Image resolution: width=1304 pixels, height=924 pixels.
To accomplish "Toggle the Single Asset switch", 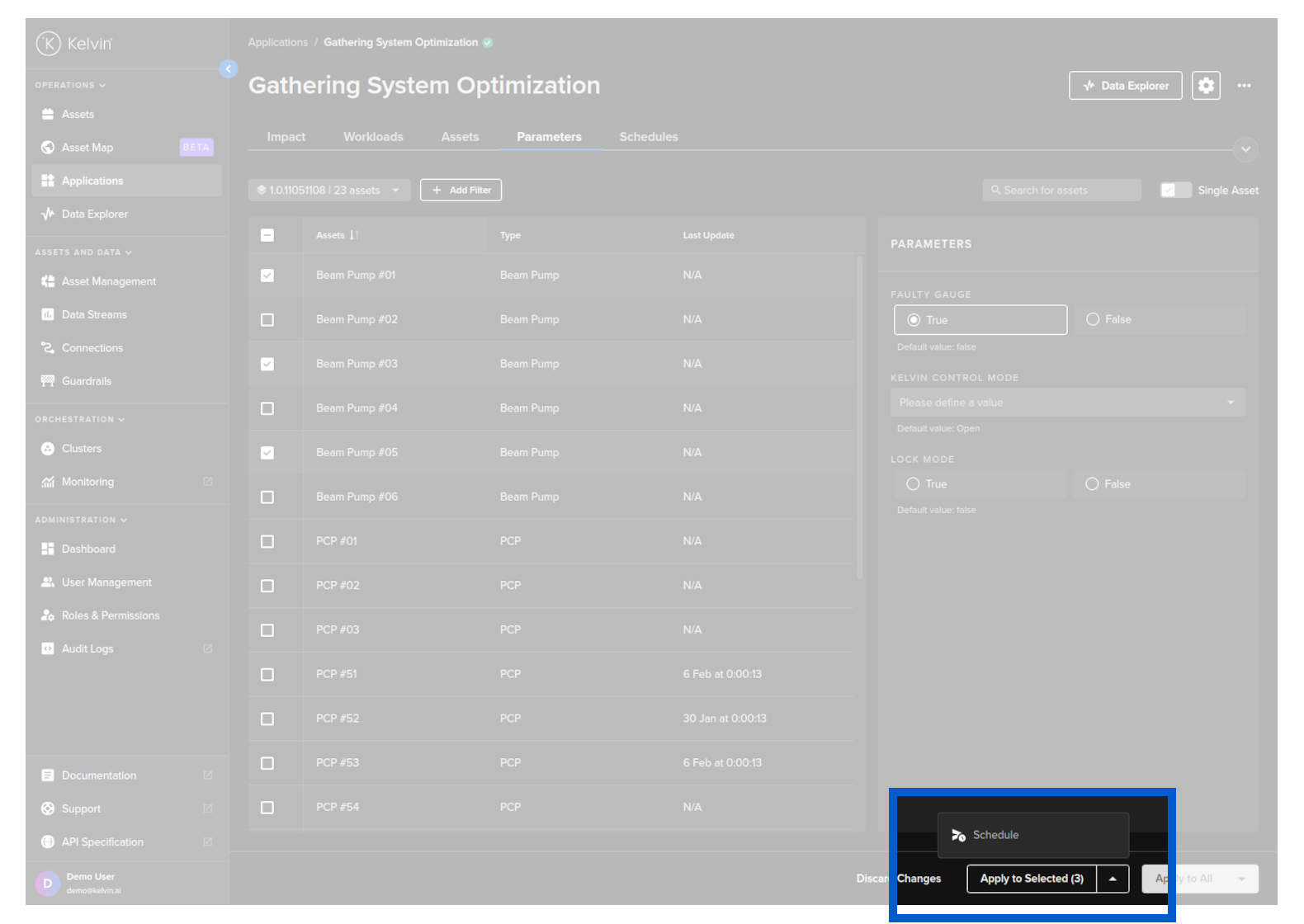I will point(1174,191).
